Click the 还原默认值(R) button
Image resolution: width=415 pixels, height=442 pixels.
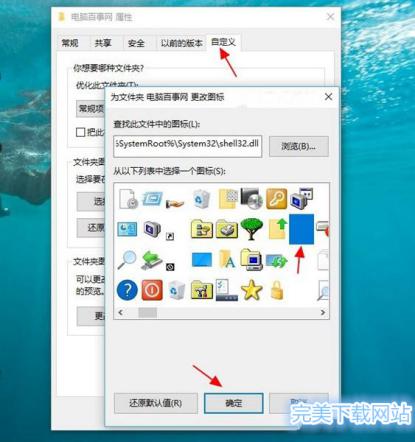[x=156, y=403]
